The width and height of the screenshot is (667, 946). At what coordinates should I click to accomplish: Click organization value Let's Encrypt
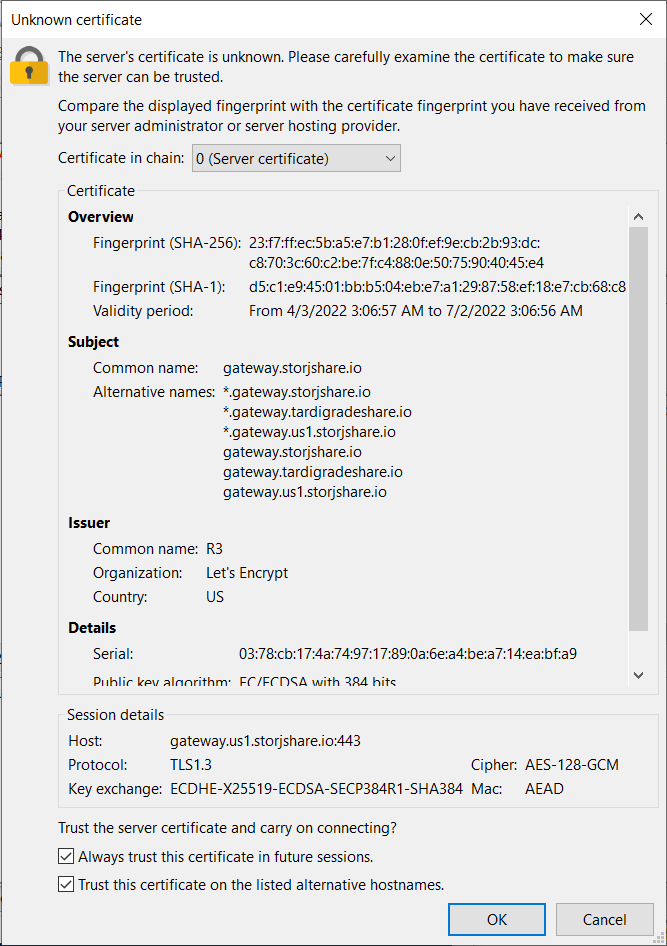click(247, 573)
